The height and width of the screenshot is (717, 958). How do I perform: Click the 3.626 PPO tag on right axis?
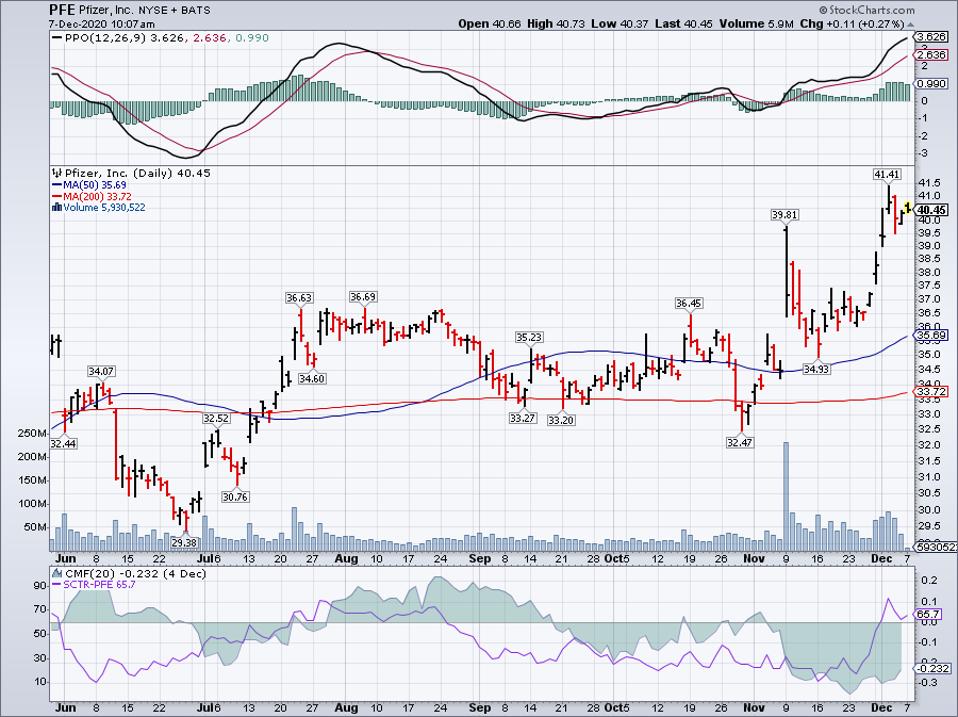932,37
